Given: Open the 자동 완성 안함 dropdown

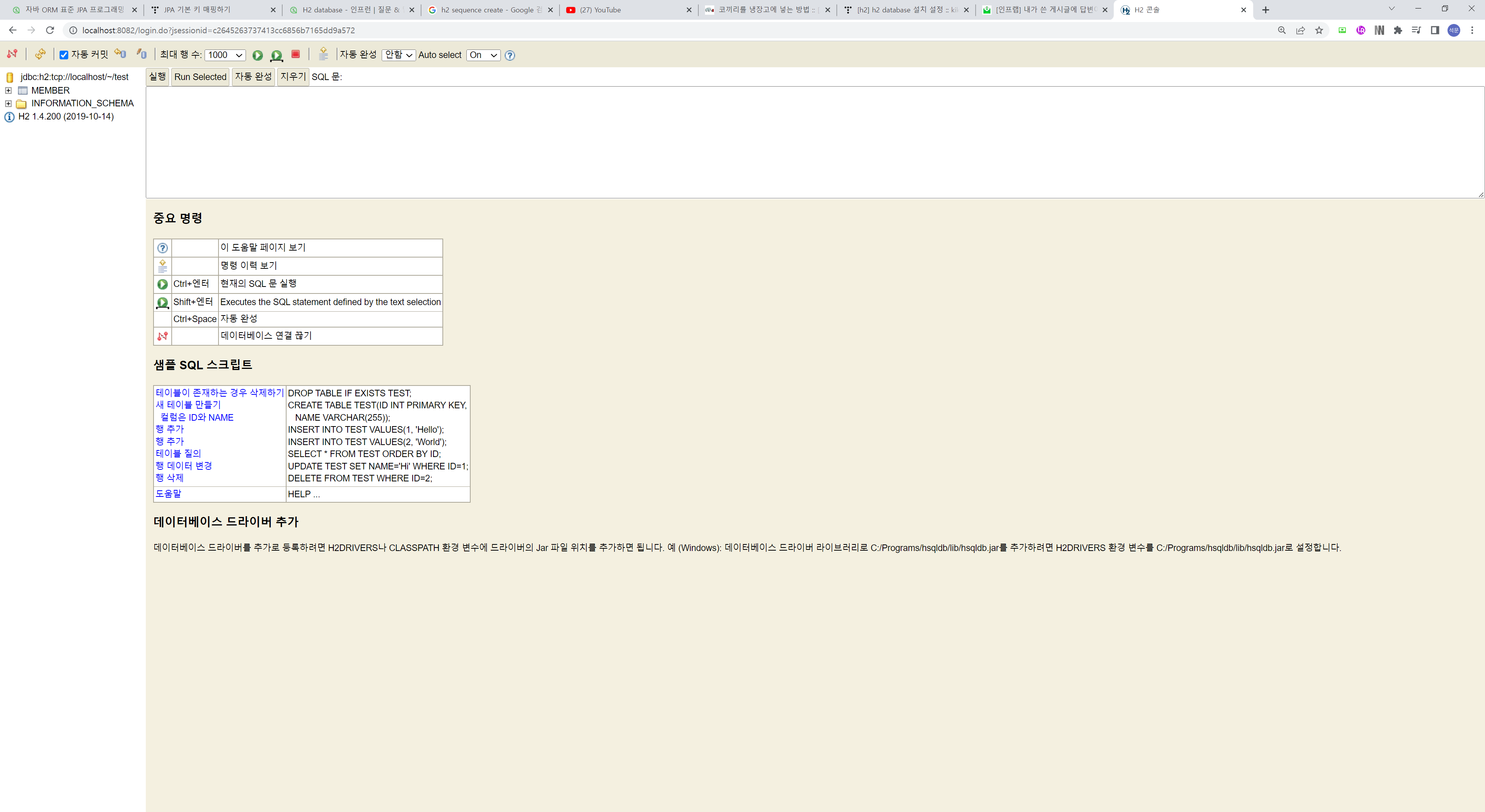Looking at the screenshot, I should [398, 55].
